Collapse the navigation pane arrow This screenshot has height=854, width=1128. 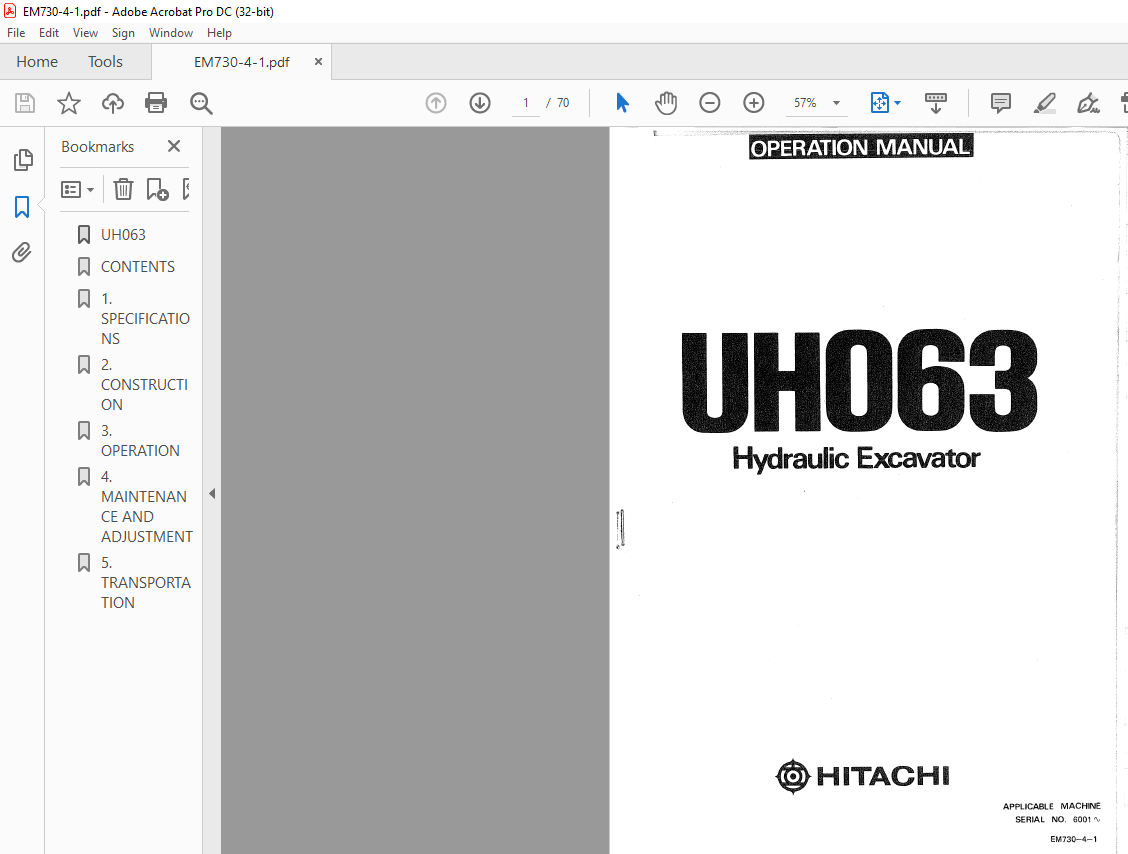pyautogui.click(x=212, y=494)
